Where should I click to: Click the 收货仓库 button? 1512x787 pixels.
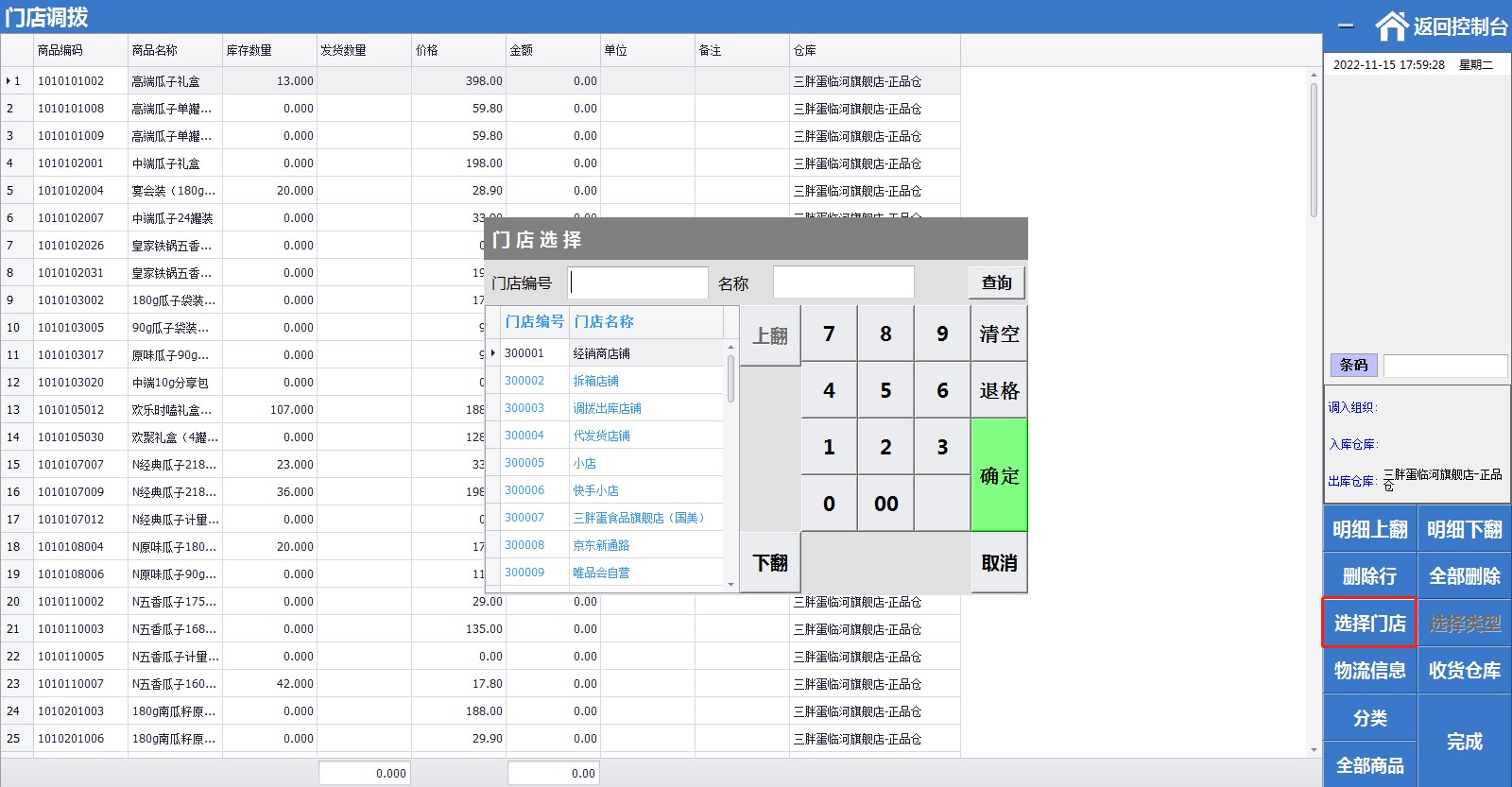1464,671
